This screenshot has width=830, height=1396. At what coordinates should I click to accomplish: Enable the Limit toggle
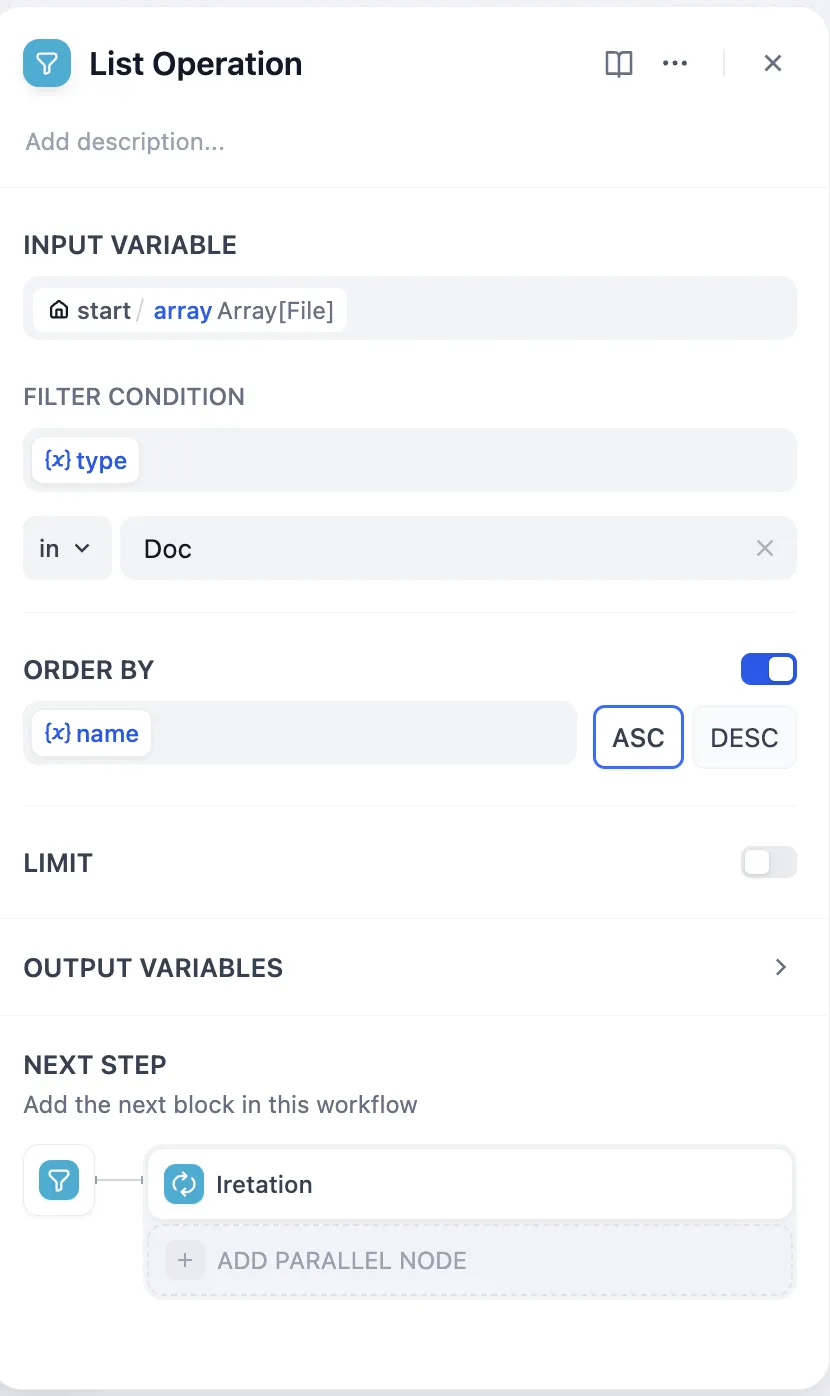(768, 862)
